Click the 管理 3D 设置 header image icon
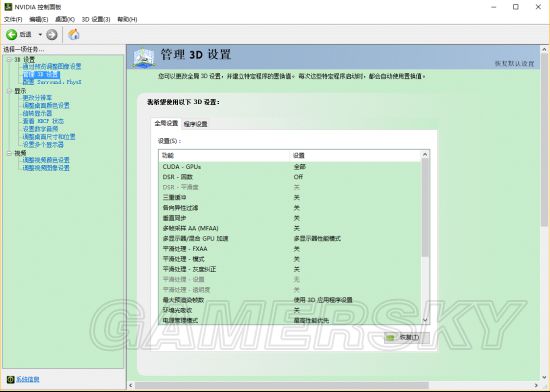This screenshot has width=550, height=392. pos(144,58)
